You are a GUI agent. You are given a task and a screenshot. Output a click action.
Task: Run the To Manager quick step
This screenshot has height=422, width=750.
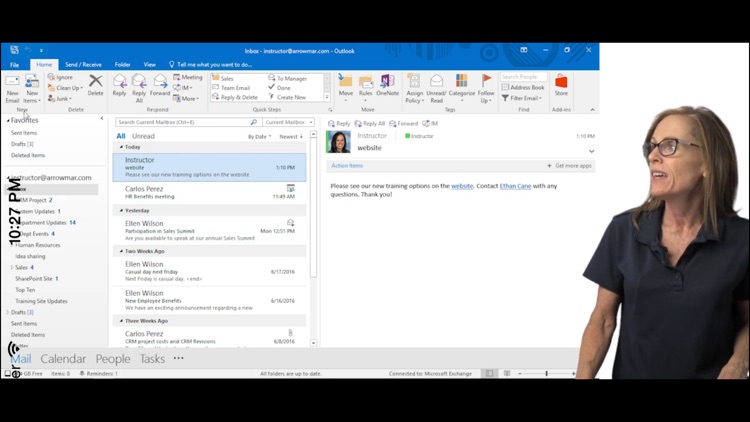click(287, 78)
